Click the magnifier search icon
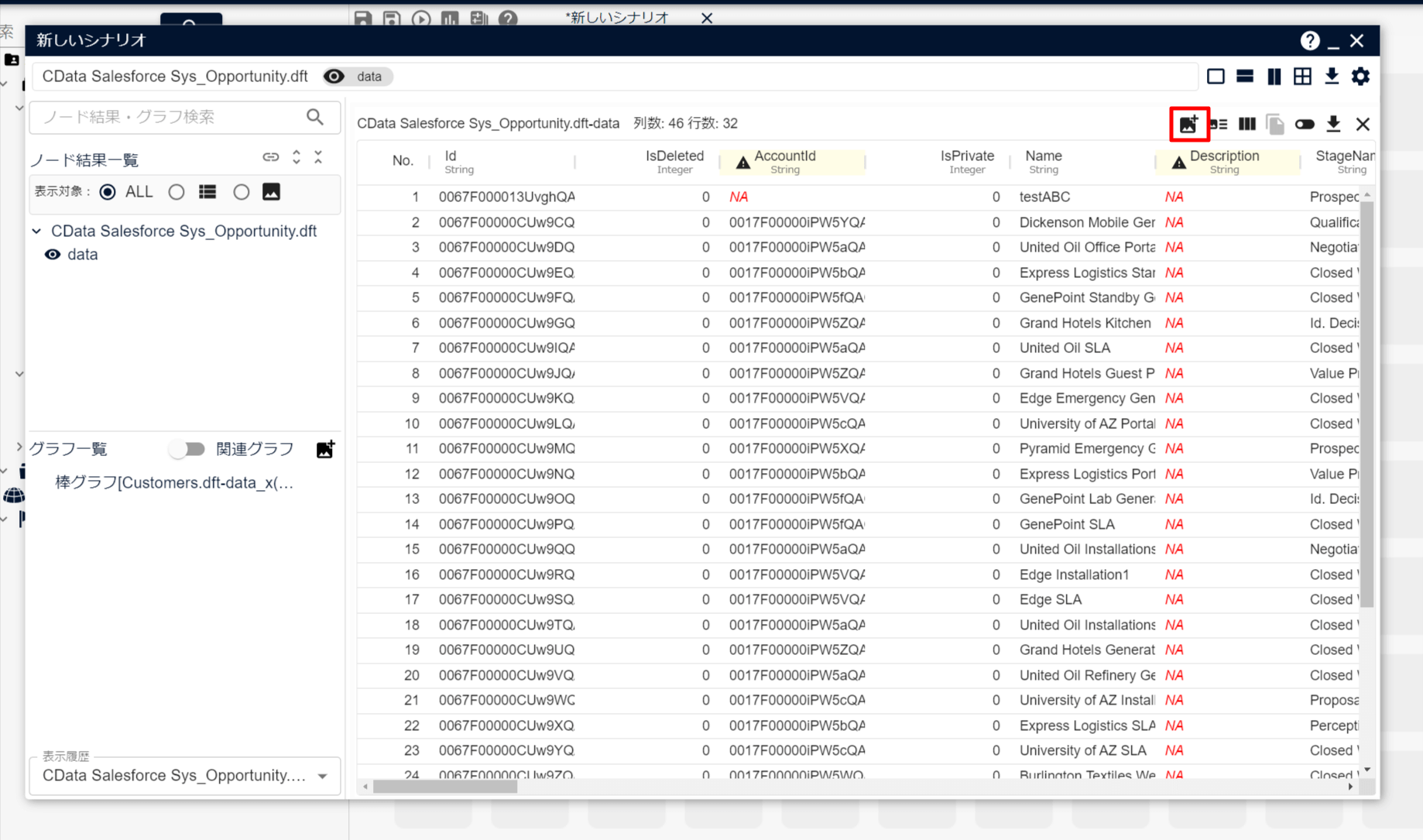The image size is (1423, 840). tap(315, 117)
